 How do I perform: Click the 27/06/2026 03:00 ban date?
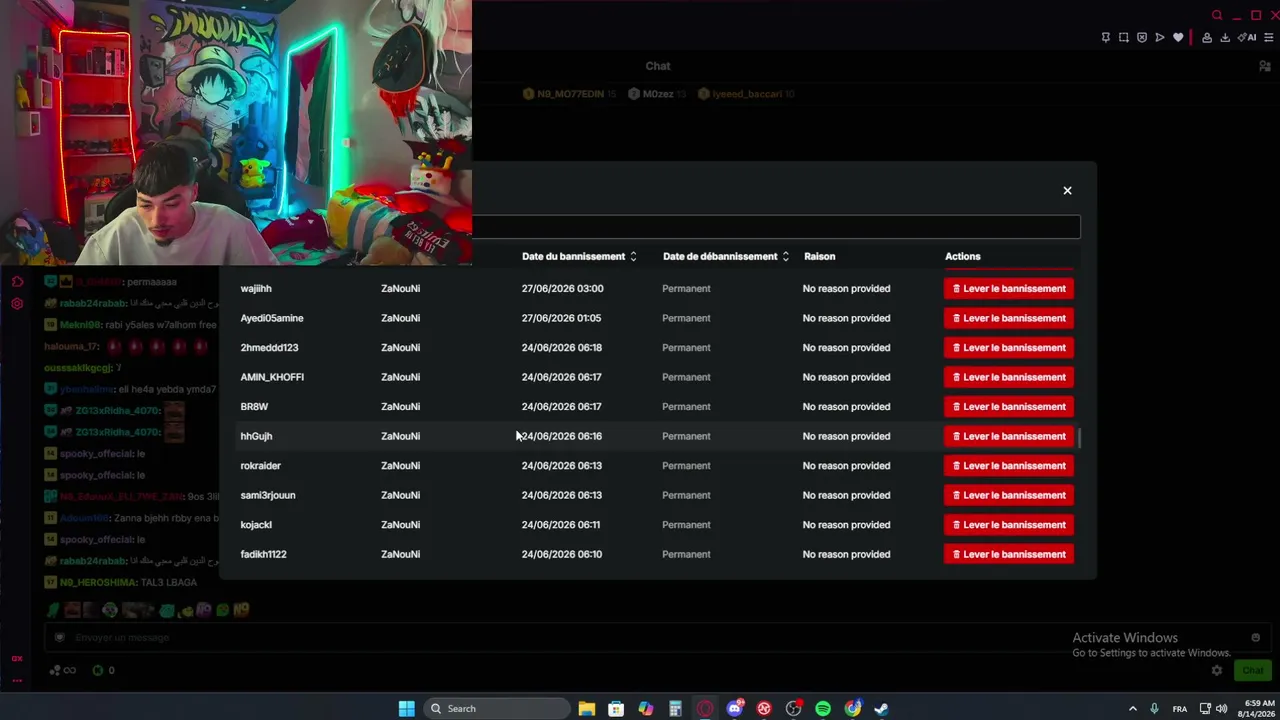tap(562, 288)
